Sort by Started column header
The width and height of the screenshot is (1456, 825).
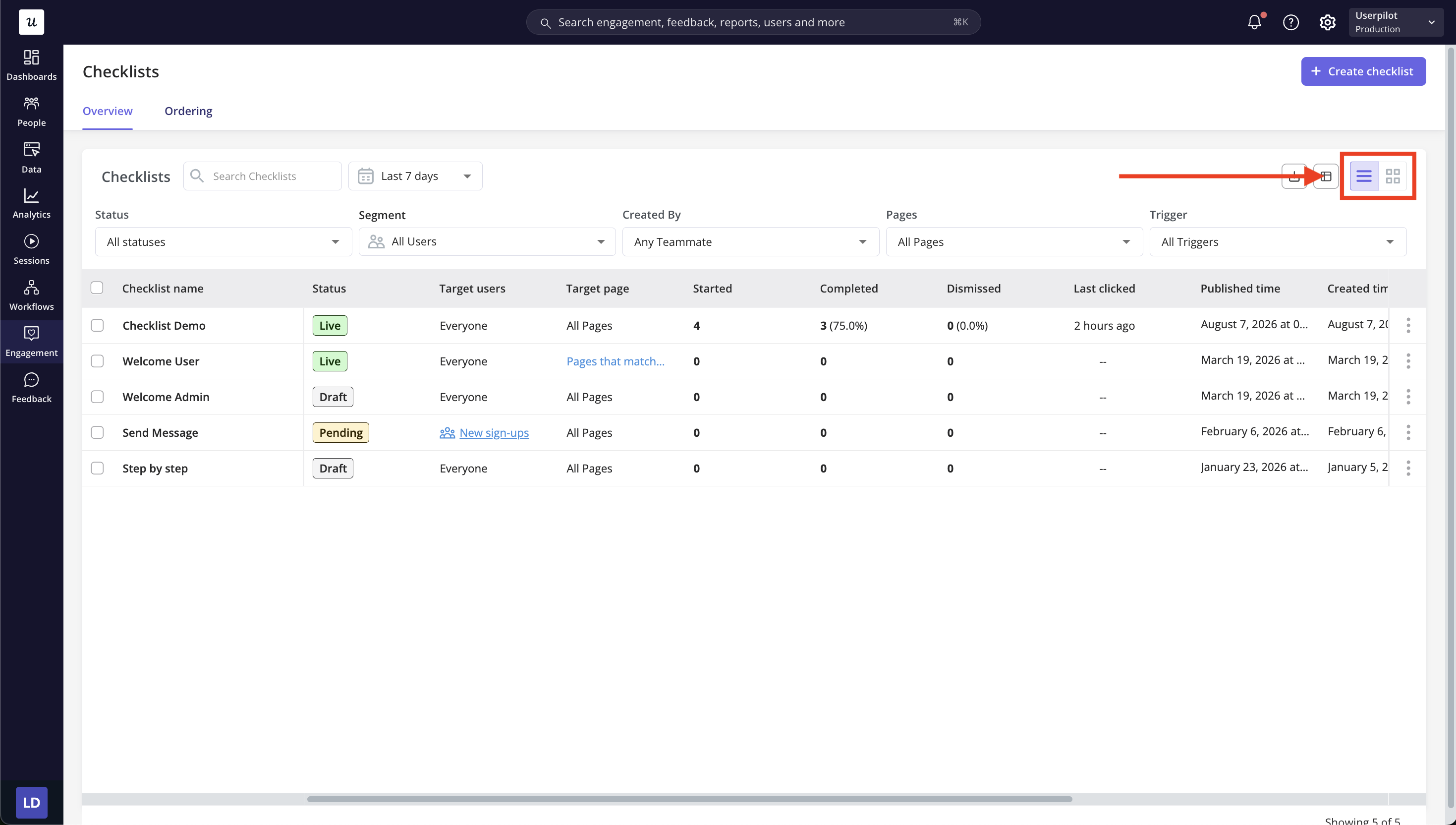coord(713,289)
